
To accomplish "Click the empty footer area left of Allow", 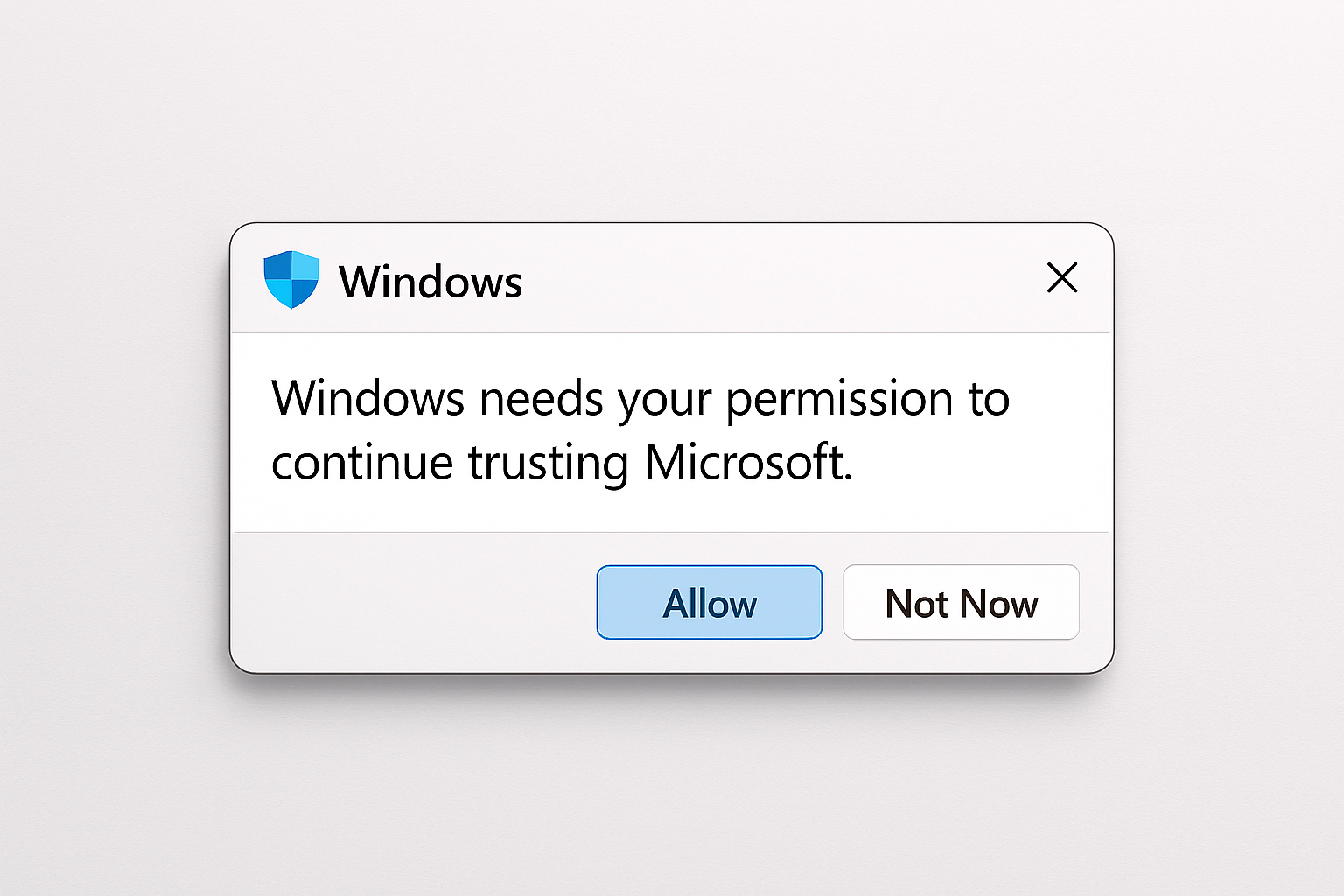I will (x=411, y=603).
